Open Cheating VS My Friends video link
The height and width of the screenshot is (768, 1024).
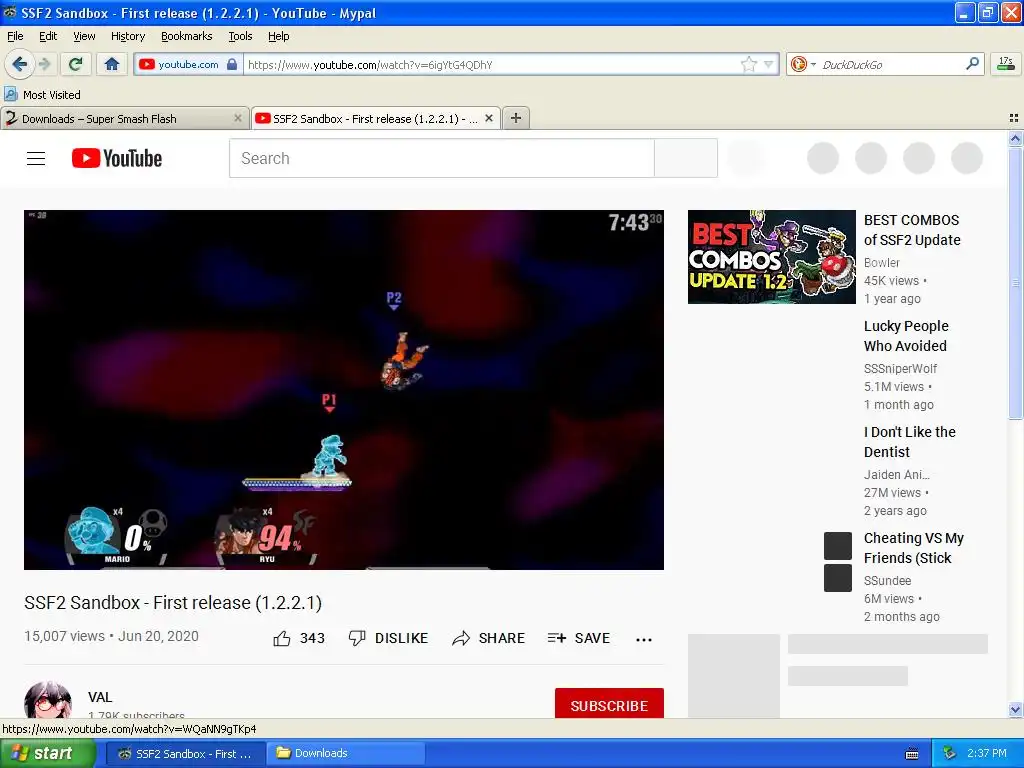(x=913, y=548)
